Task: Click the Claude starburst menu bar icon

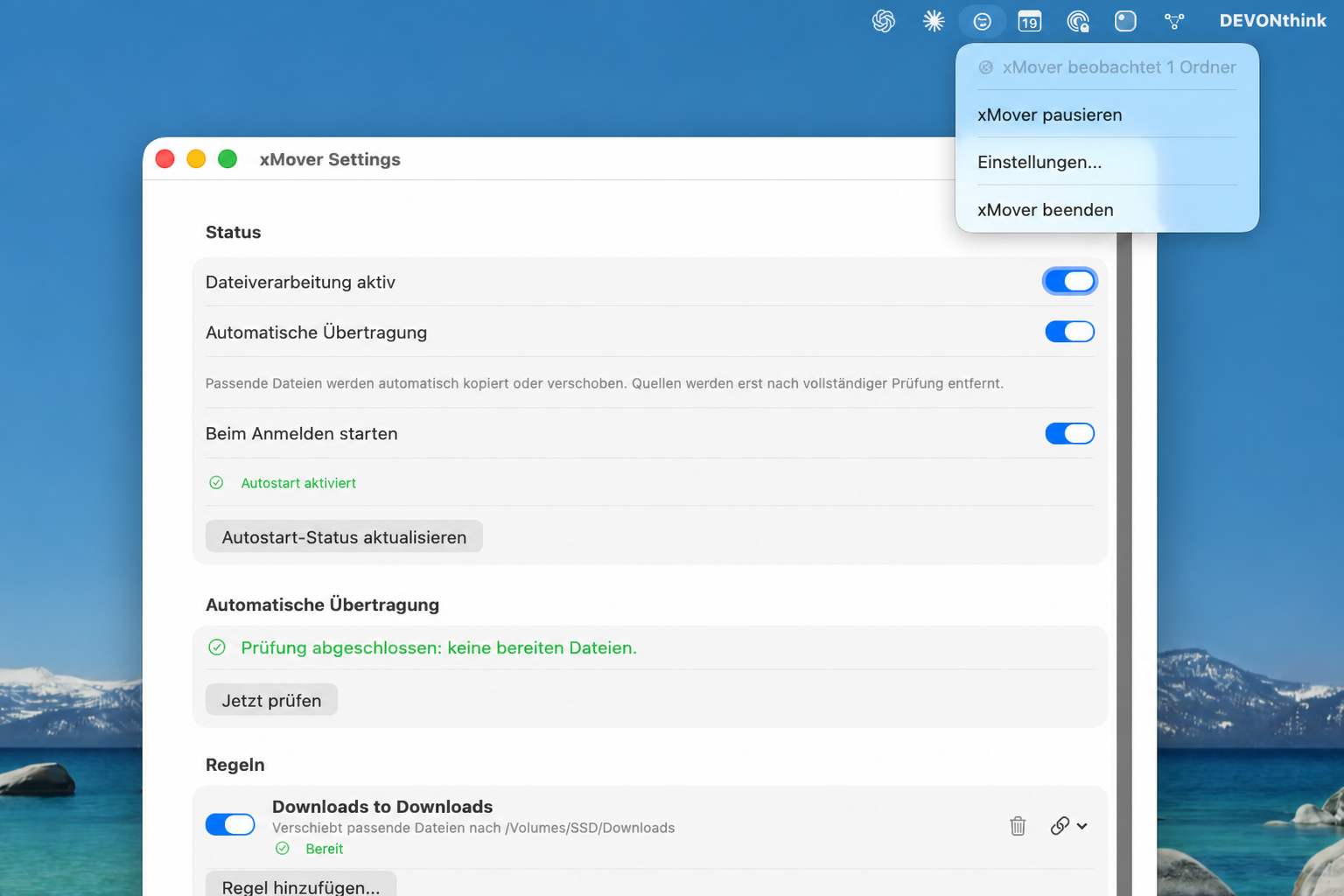Action: 934,21
